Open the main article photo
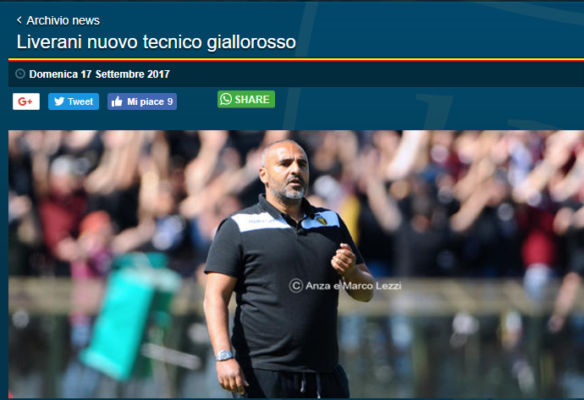The height and width of the screenshot is (400, 584). pyautogui.click(x=296, y=264)
